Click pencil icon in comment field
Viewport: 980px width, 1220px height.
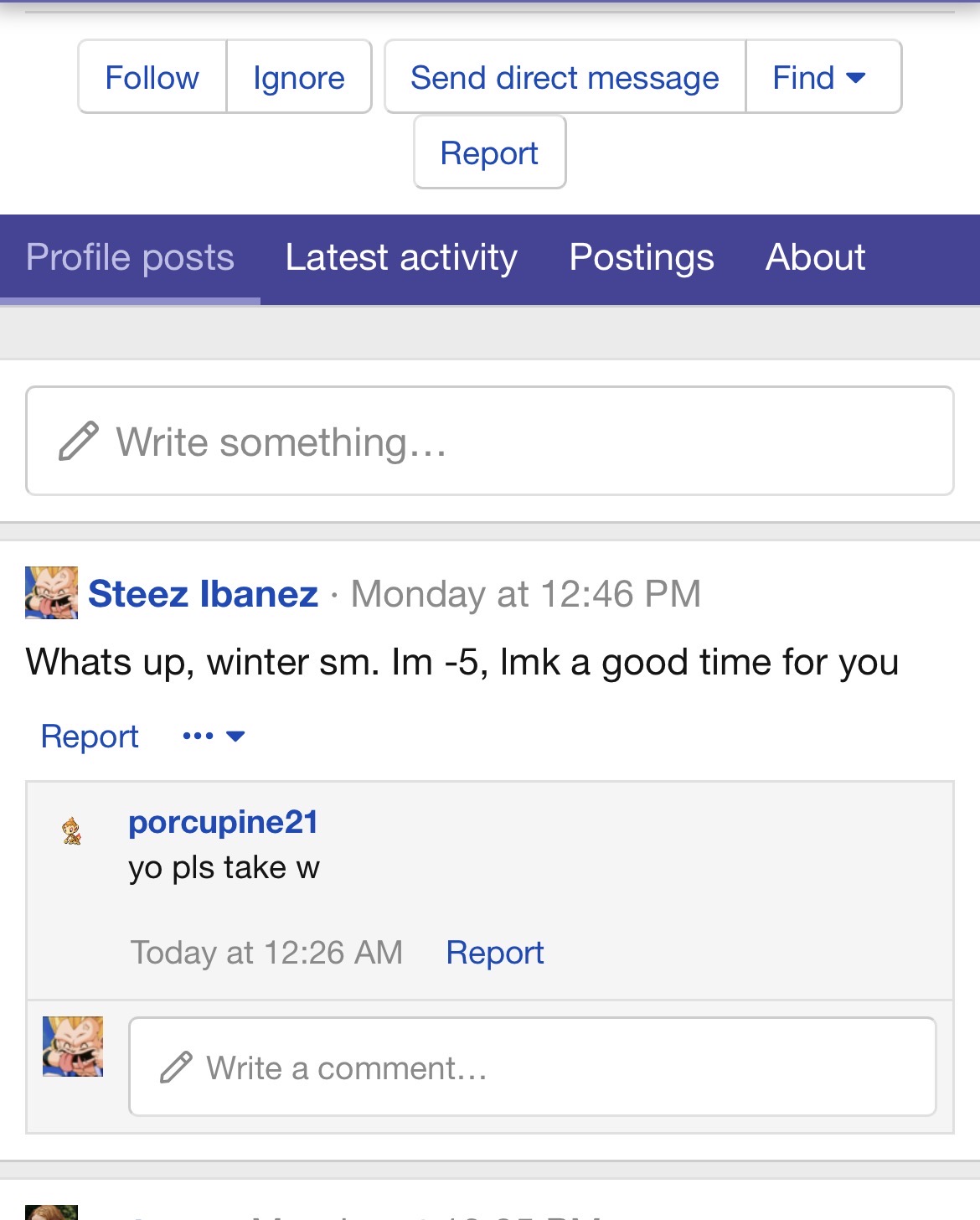point(176,1067)
